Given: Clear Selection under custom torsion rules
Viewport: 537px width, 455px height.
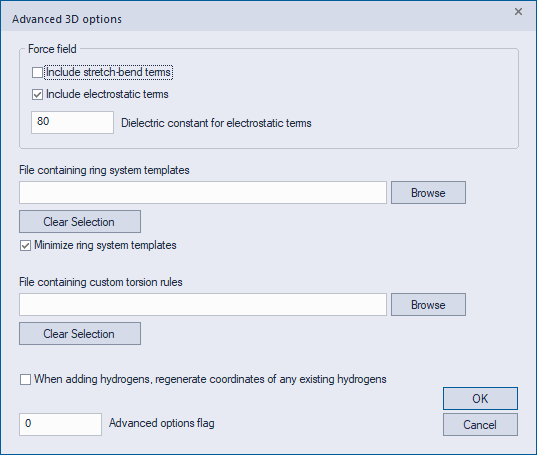Looking at the screenshot, I should click(x=80, y=333).
